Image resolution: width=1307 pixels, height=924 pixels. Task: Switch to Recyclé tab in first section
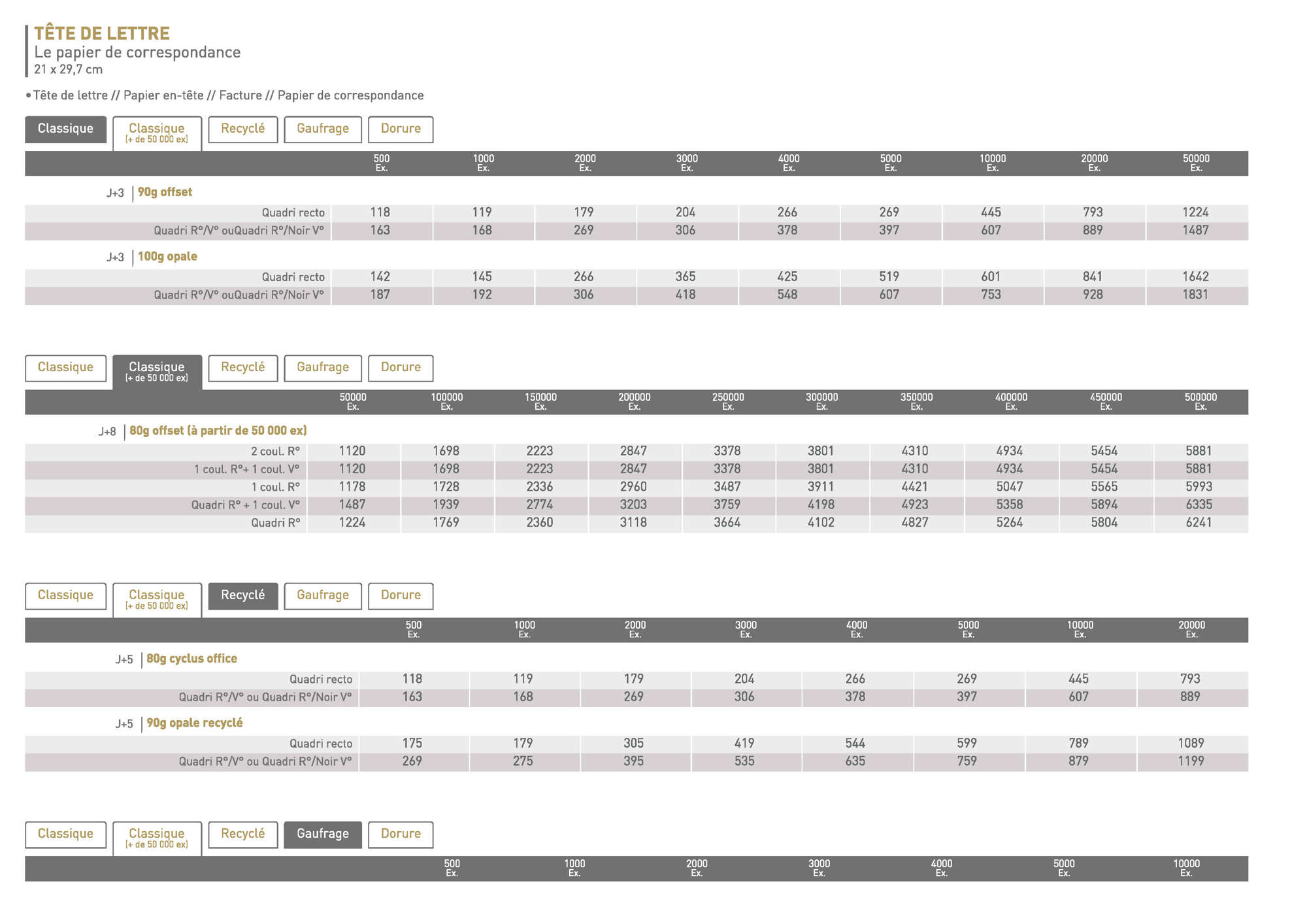pos(242,129)
